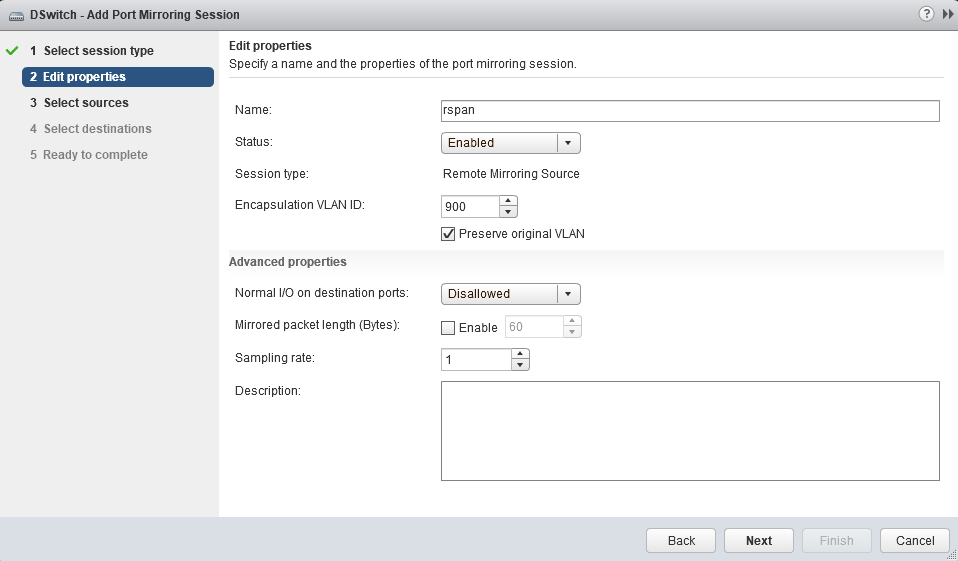Image resolution: width=958 pixels, height=561 pixels.
Task: Open Normal I/O on destination ports dropdown
Action: tap(510, 294)
